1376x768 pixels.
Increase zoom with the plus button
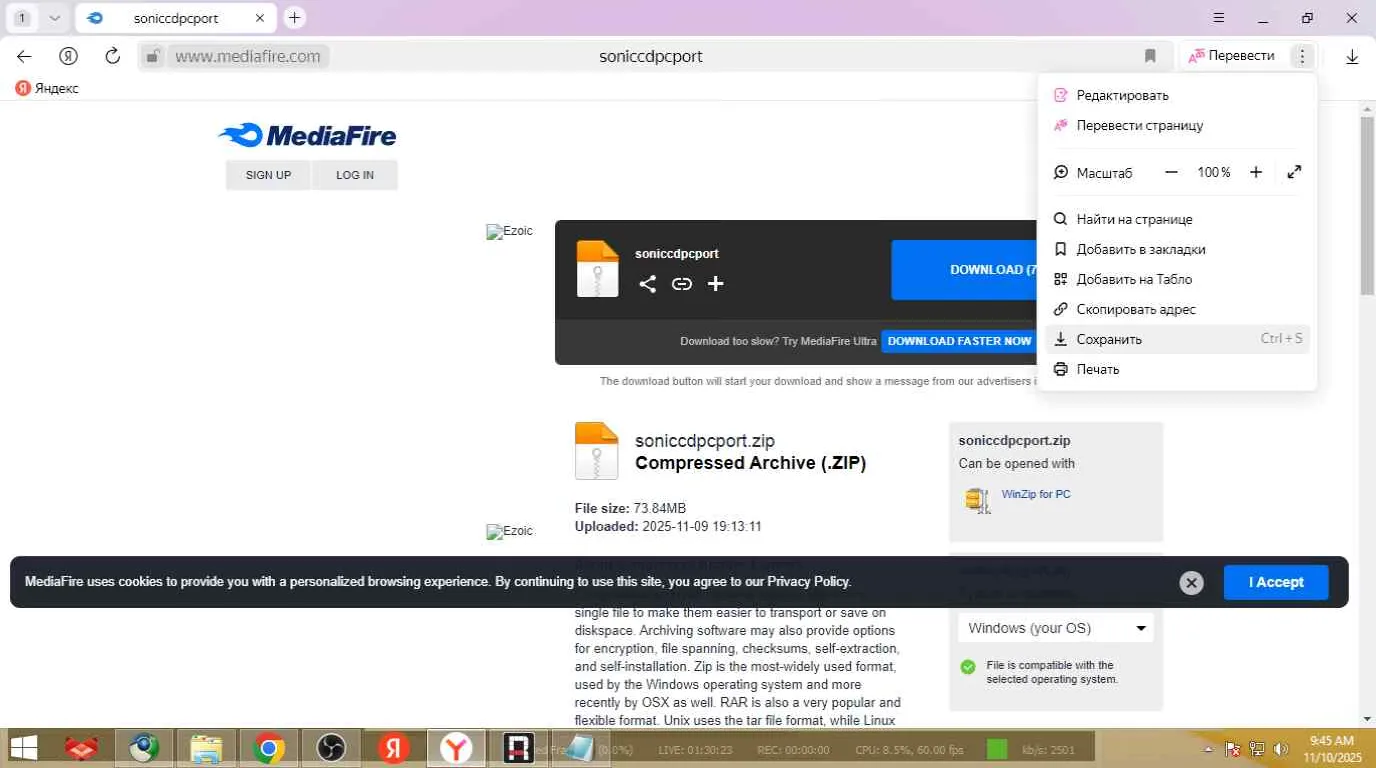(1256, 172)
